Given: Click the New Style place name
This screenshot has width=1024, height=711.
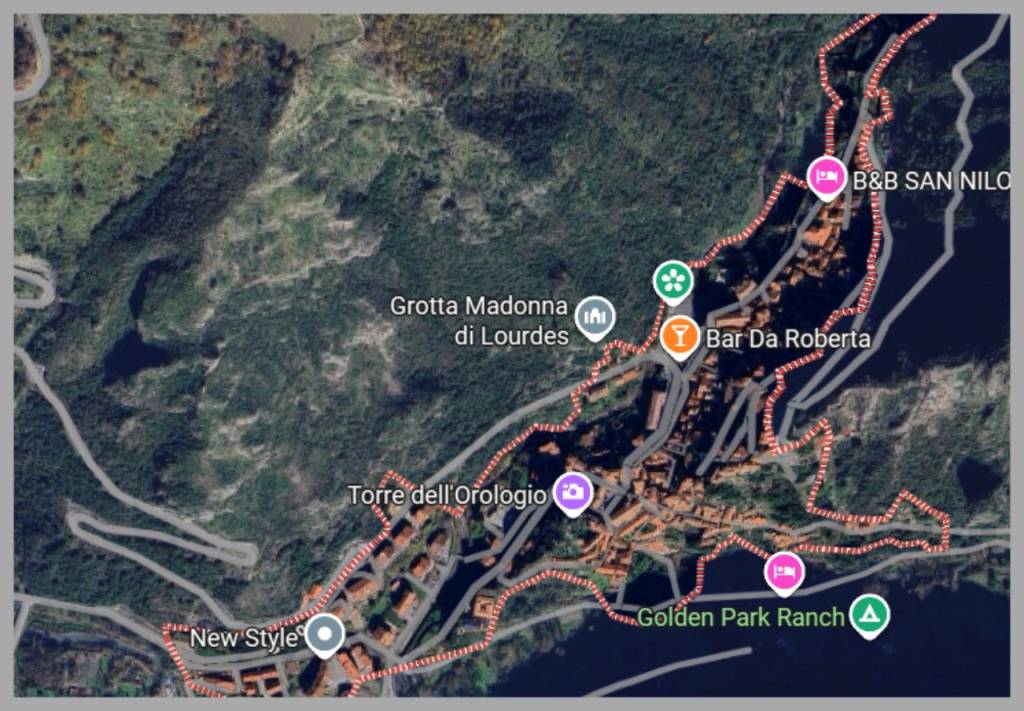Looking at the screenshot, I should [244, 638].
